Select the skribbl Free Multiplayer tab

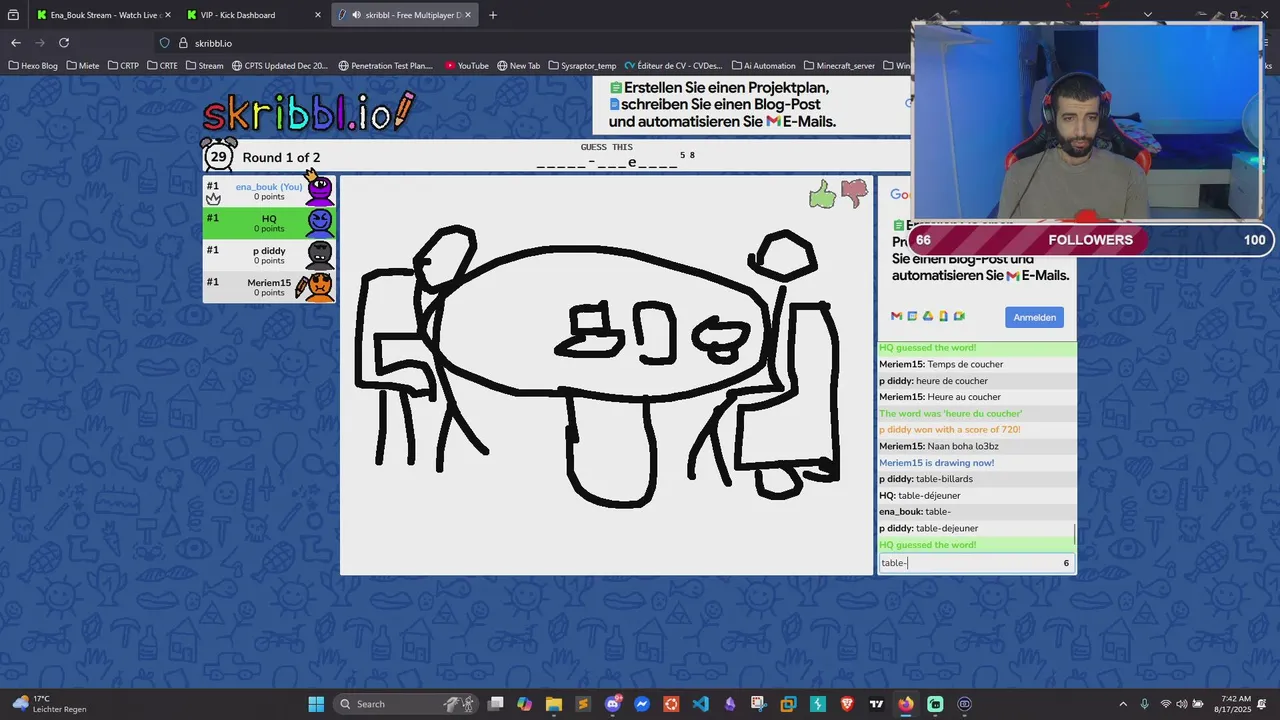coord(405,15)
